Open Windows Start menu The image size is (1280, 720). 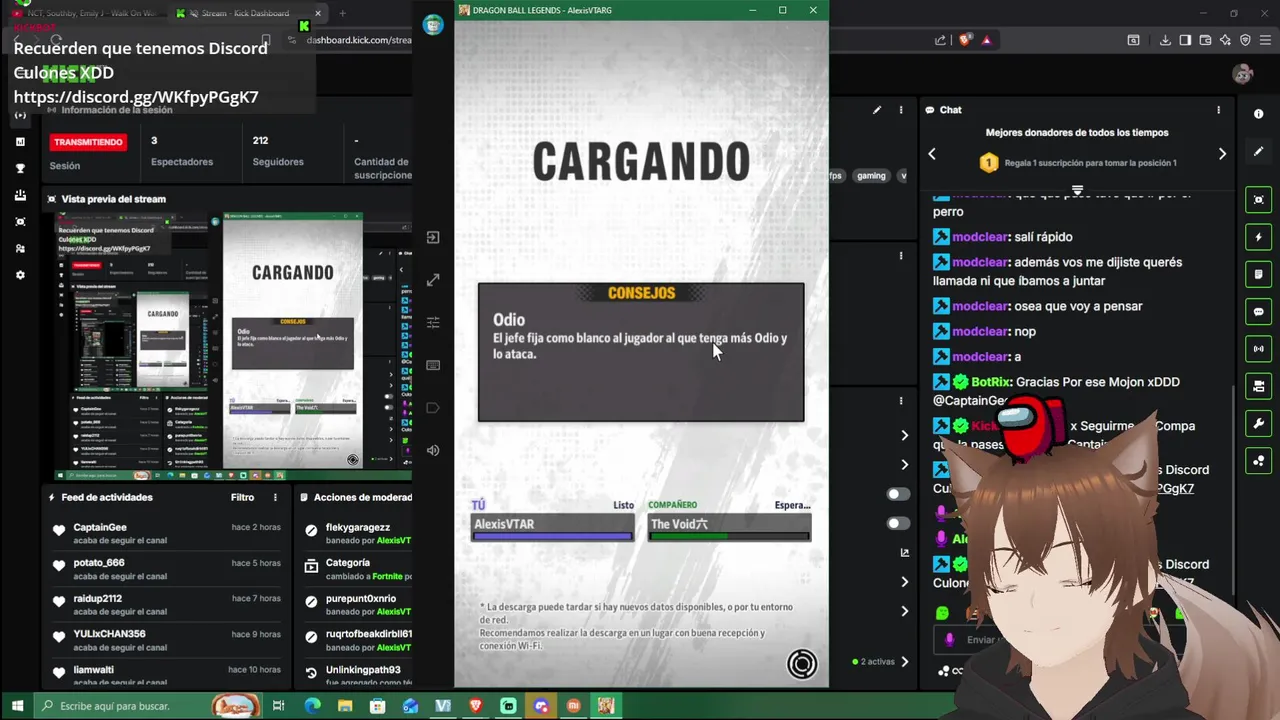[x=17, y=706]
